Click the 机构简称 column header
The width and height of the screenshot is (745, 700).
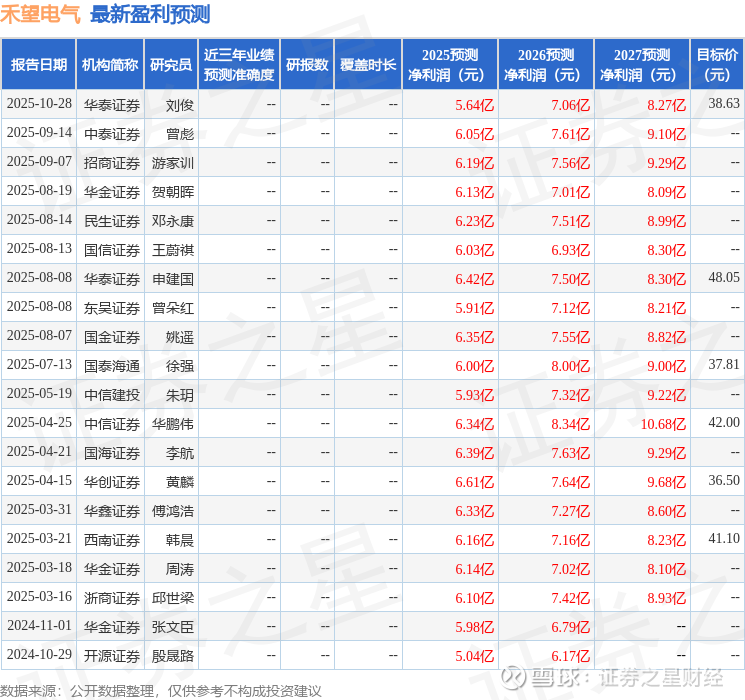110,65
